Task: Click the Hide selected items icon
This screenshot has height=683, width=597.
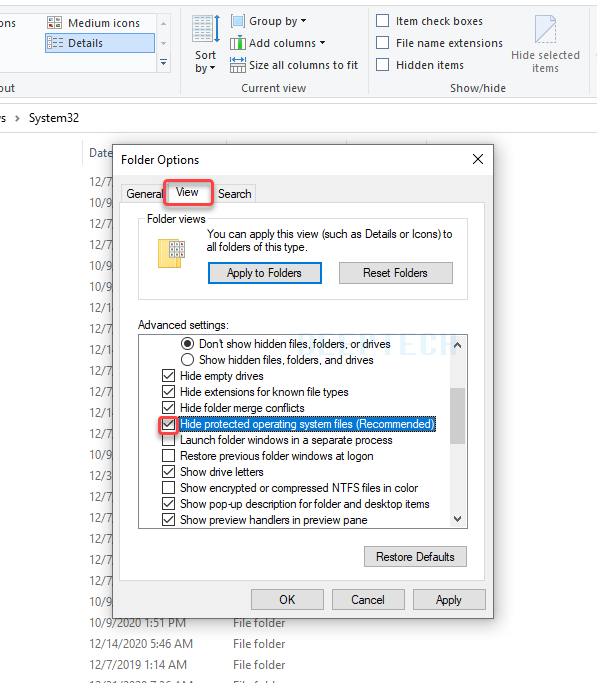Action: point(545,29)
